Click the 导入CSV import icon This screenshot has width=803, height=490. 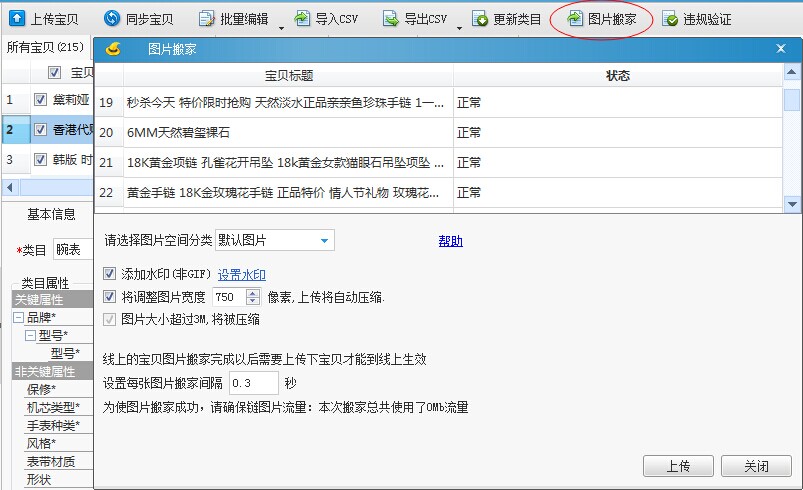pos(302,18)
